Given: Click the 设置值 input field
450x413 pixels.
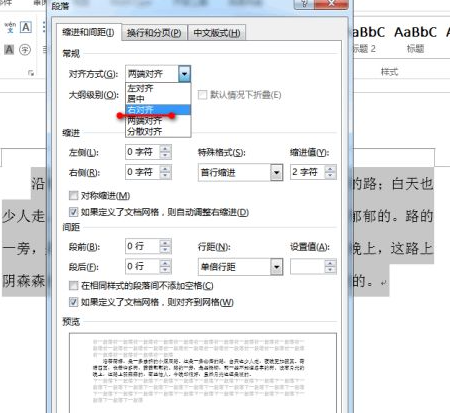Looking at the screenshot, I should 307,267.
